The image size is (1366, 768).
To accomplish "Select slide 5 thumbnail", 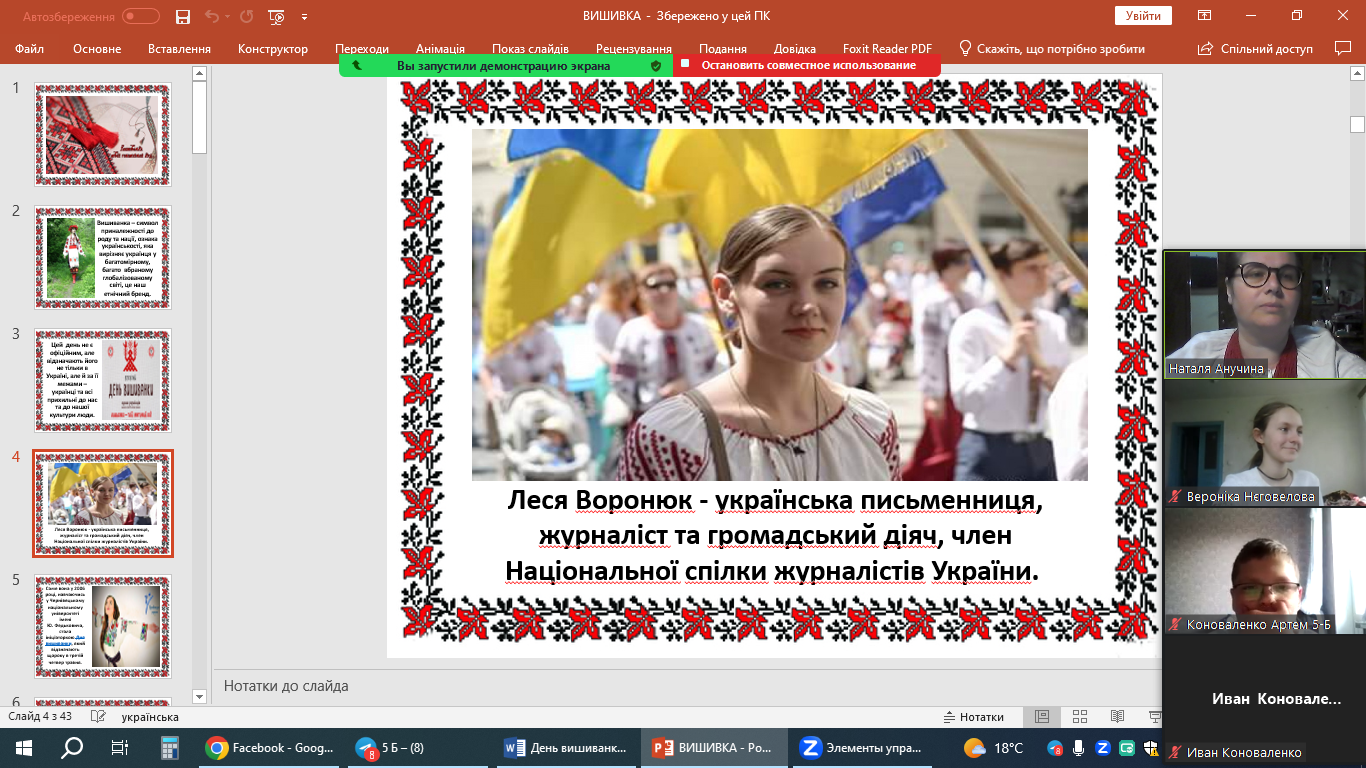I will pyautogui.click(x=103, y=626).
